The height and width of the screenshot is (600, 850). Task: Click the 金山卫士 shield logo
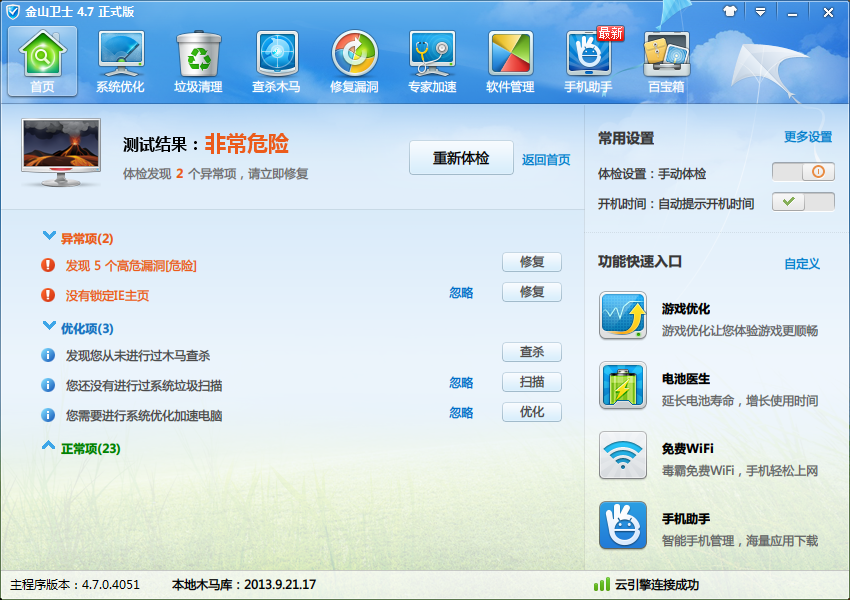click(x=13, y=11)
